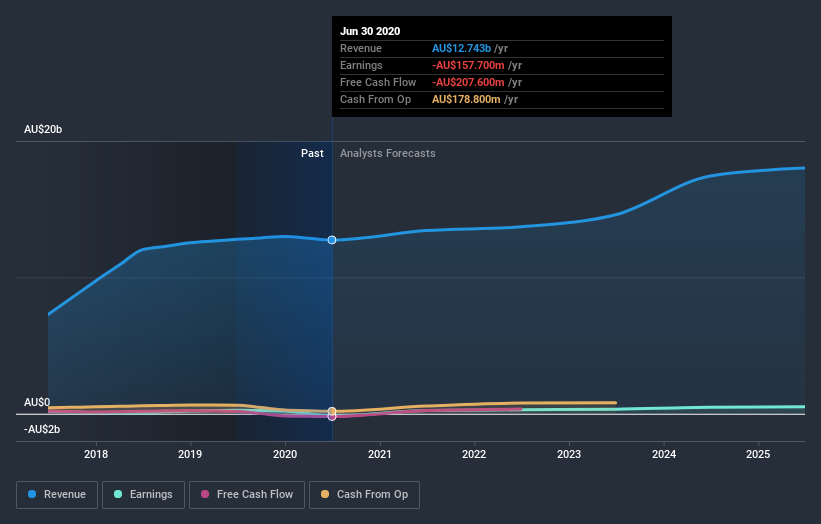Click the -AU$157.700m earnings value
This screenshot has height=524, width=821.
[468, 65]
